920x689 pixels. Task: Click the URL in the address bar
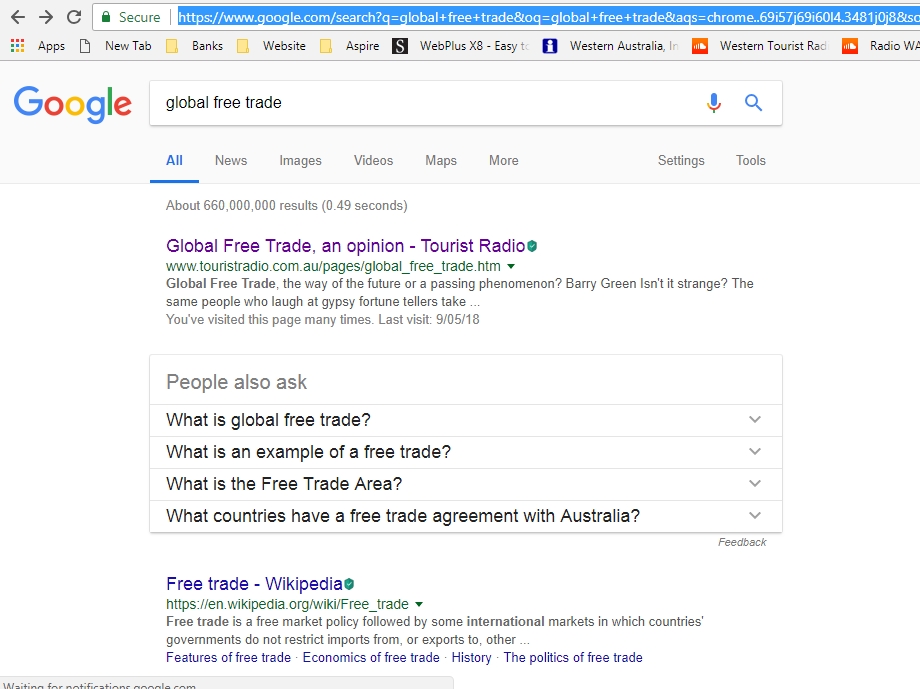549,17
